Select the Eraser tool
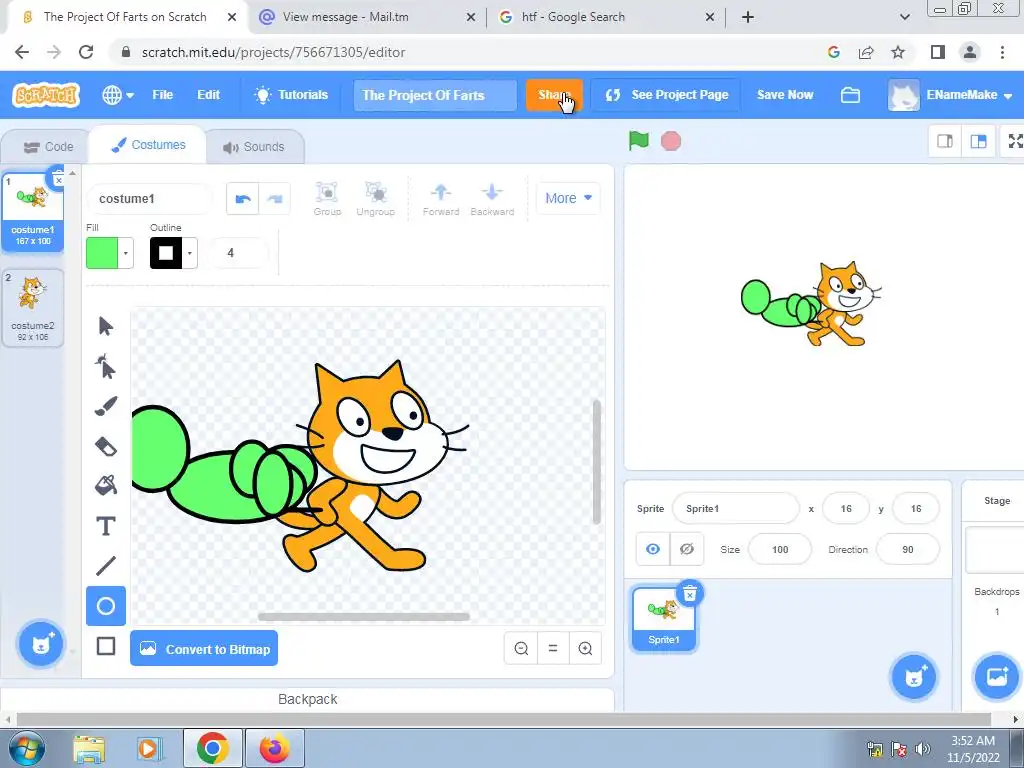Image resolution: width=1024 pixels, height=768 pixels. pos(106,447)
